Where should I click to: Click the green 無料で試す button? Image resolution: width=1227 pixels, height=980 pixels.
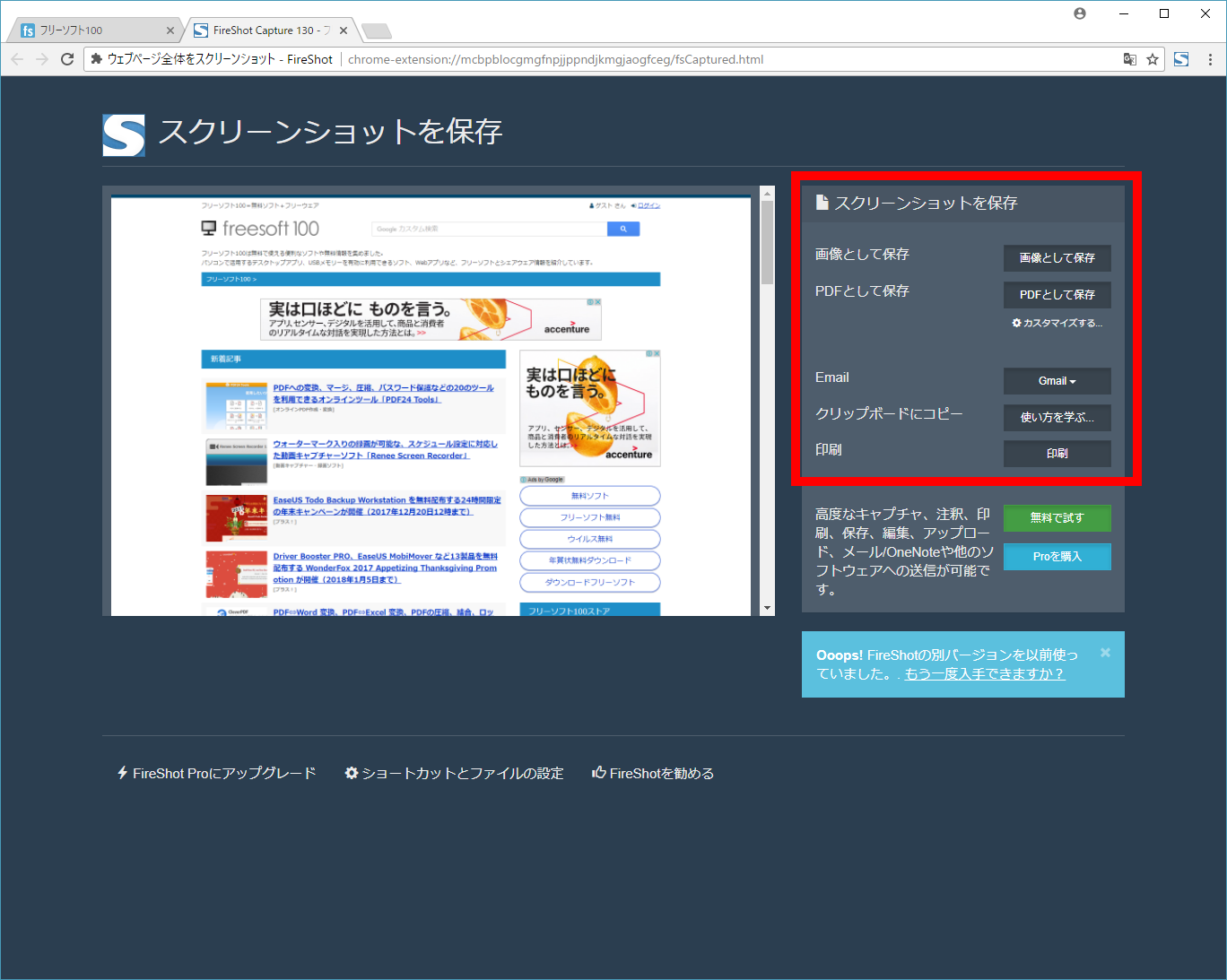coord(1057,518)
